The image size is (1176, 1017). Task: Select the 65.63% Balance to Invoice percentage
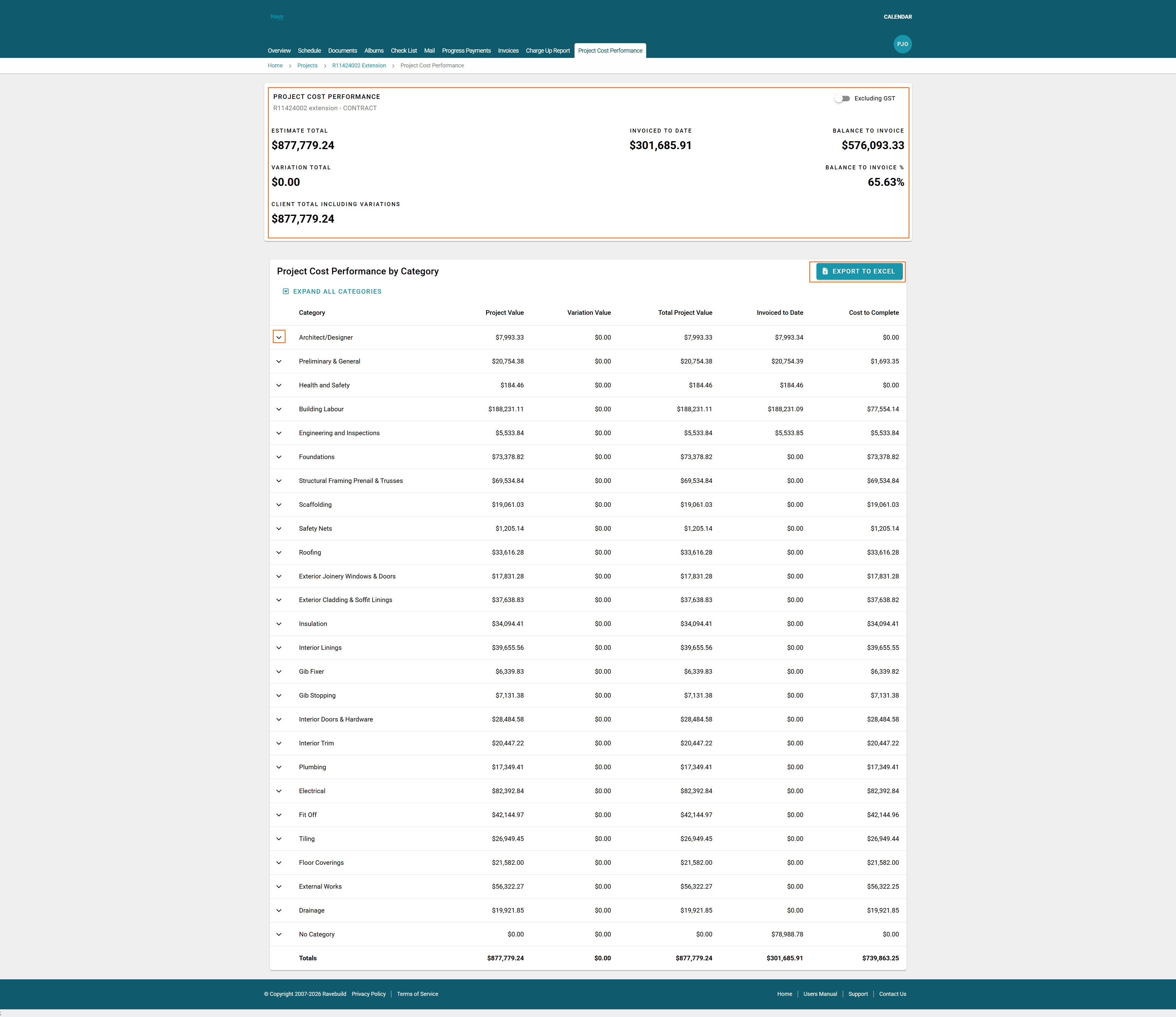886,182
